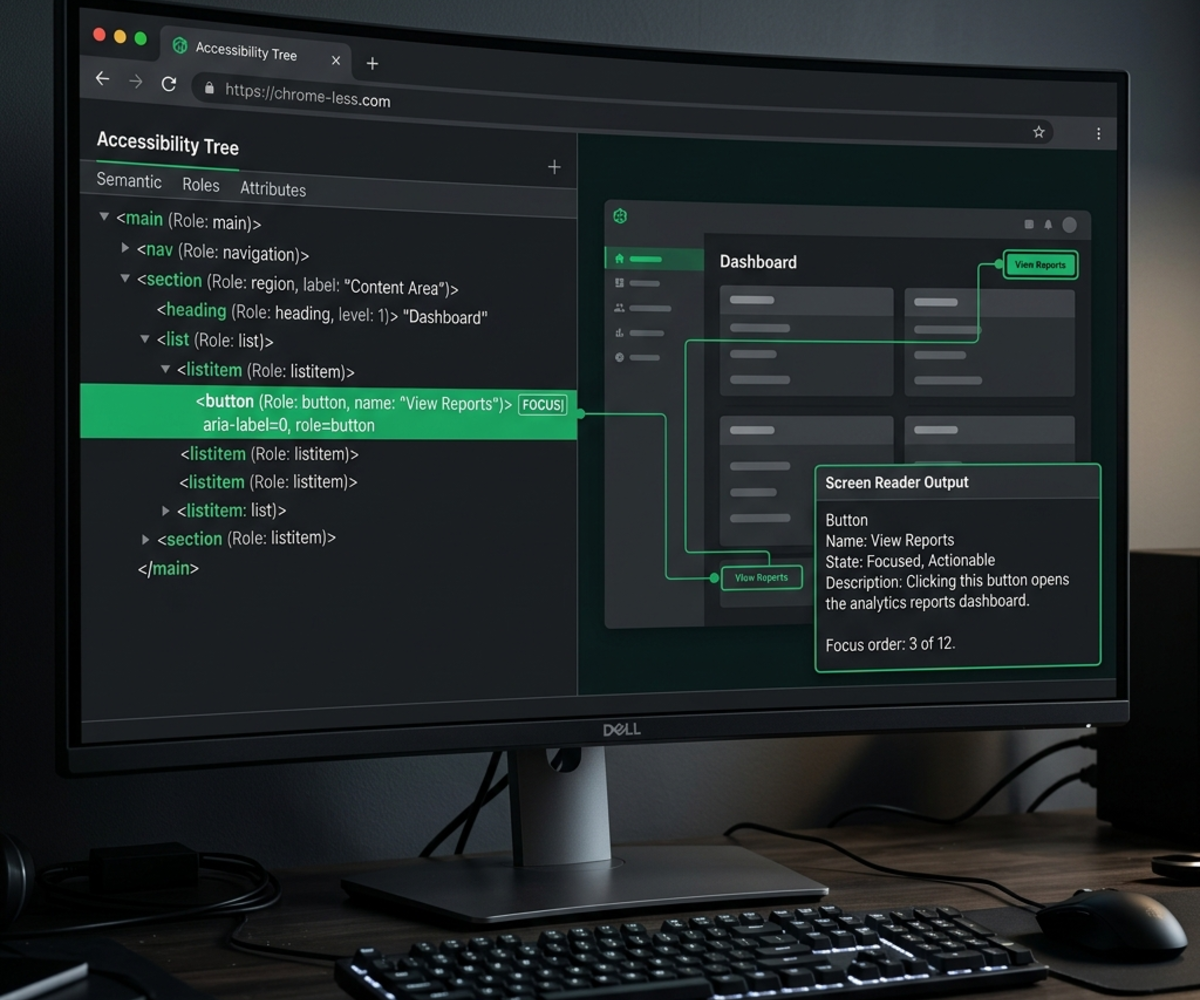Collapse the expanded <listitem> node
The image size is (1200, 1000).
tap(166, 369)
